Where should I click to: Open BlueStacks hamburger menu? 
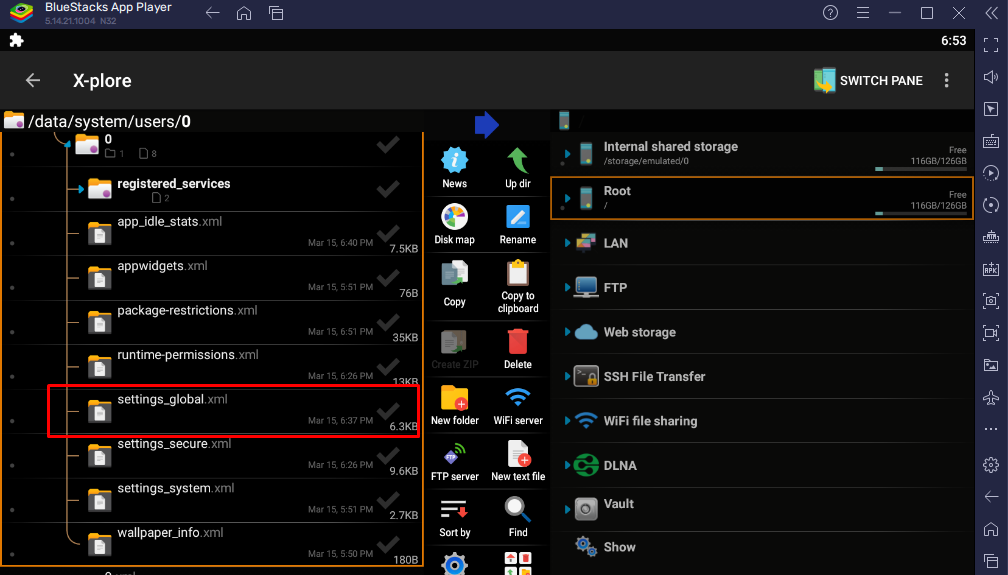pos(863,13)
